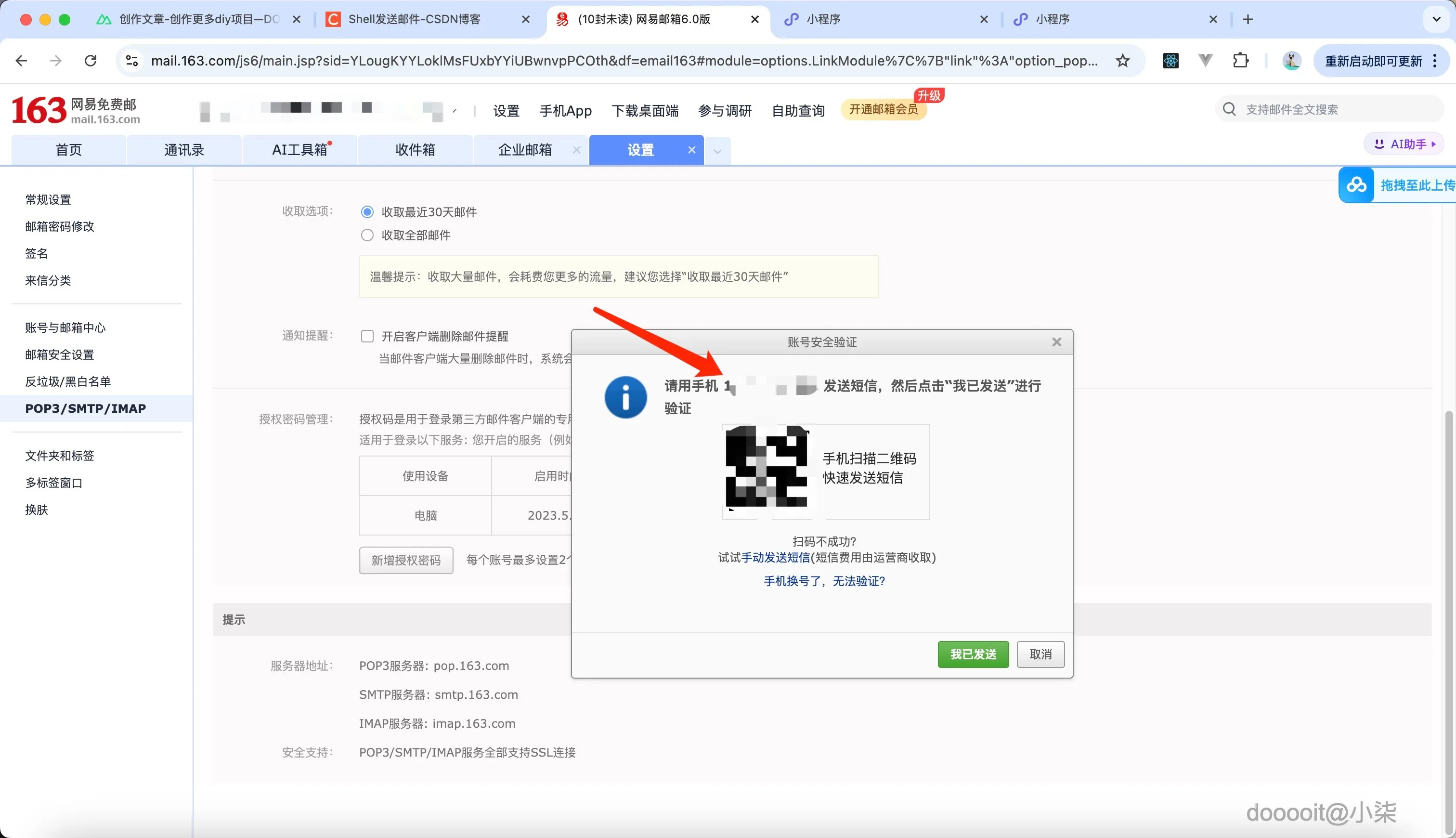Switch to the 通讯录 tab
Screen dimensions: 1456x838
point(183,150)
